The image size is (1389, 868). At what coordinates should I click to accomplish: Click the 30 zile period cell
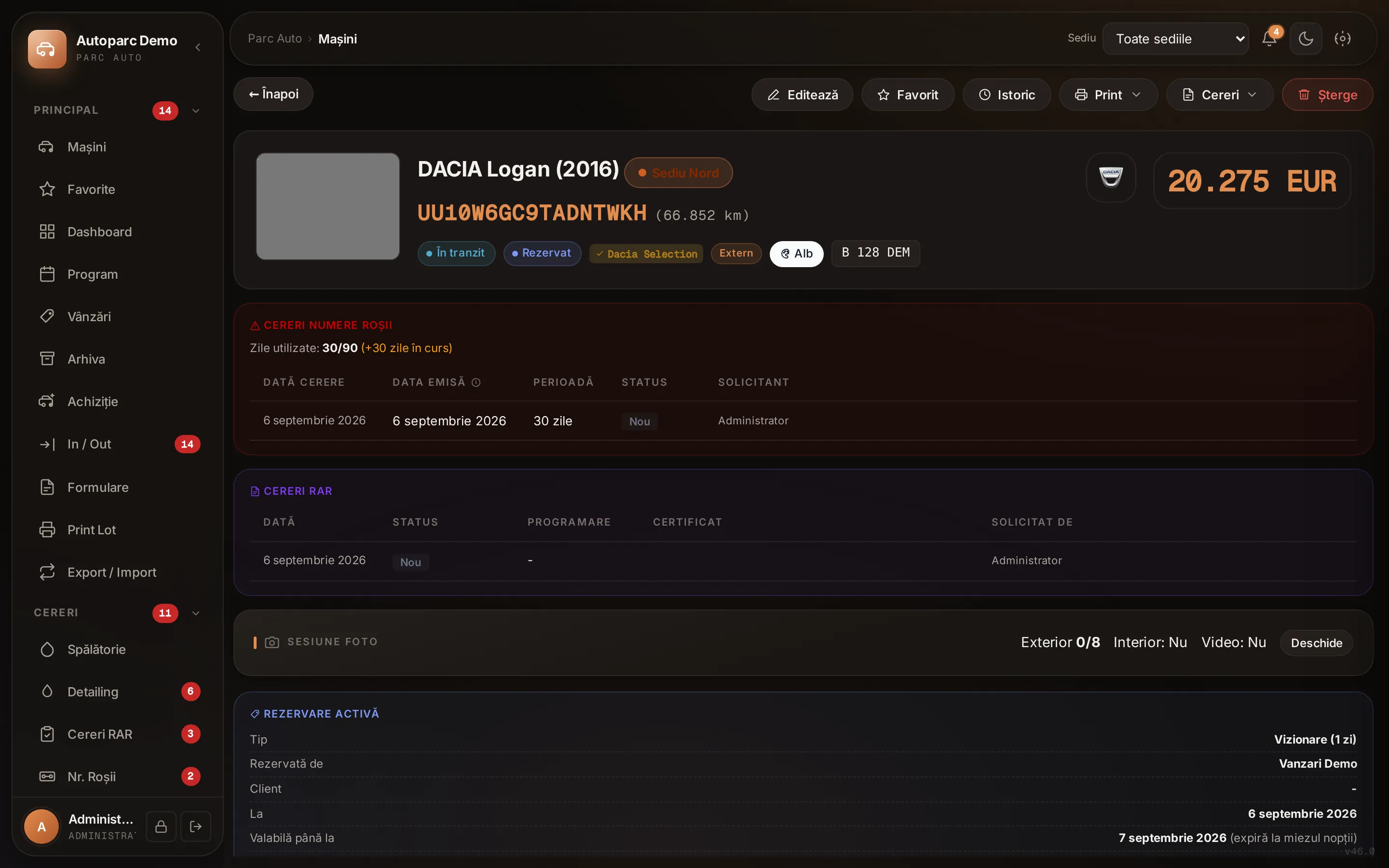[553, 421]
